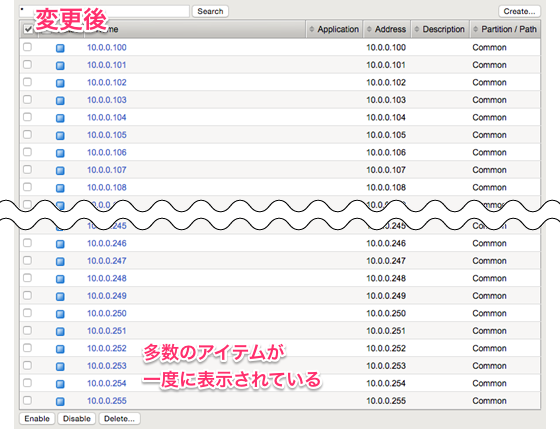Open the 10.0.0.250 name link
This screenshot has width=560, height=429.
[x=107, y=313]
